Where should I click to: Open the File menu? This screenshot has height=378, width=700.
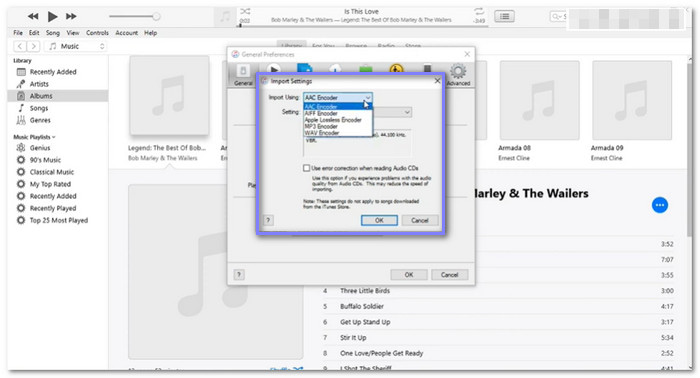18,33
